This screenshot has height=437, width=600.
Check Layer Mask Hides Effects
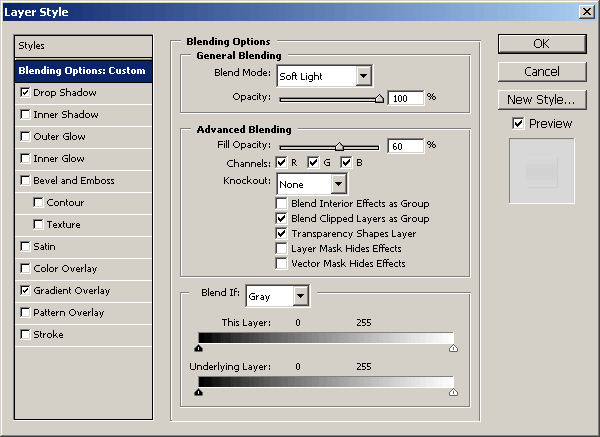(x=281, y=248)
